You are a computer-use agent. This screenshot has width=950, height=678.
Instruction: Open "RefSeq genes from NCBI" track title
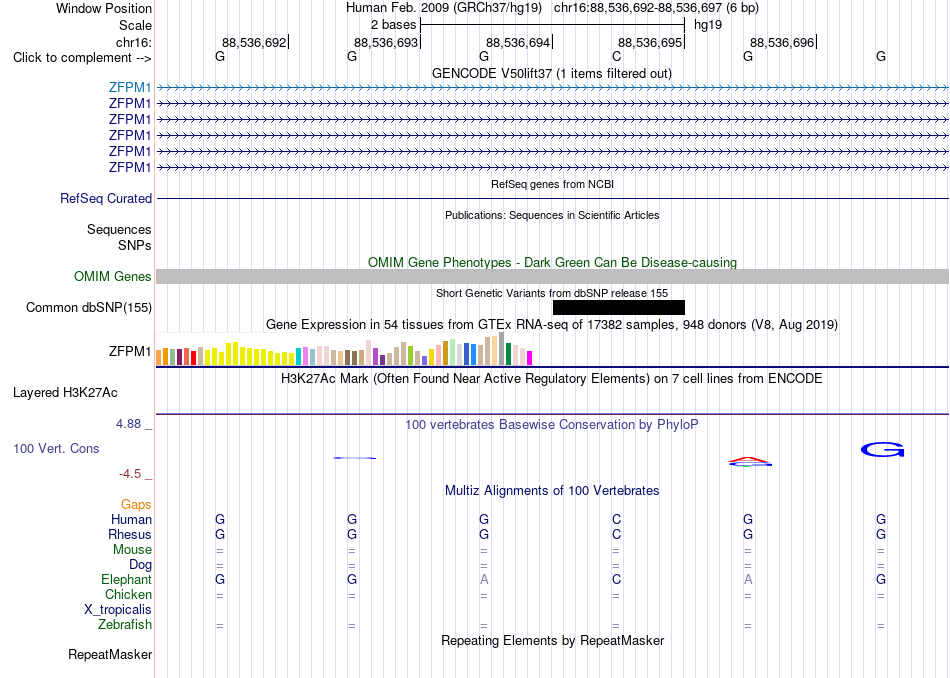tap(552, 184)
